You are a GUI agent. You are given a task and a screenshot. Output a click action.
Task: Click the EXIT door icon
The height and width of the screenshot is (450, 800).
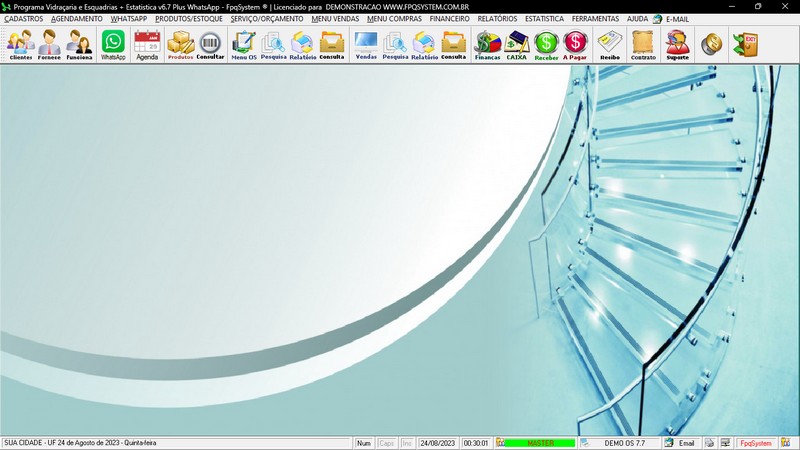(745, 45)
